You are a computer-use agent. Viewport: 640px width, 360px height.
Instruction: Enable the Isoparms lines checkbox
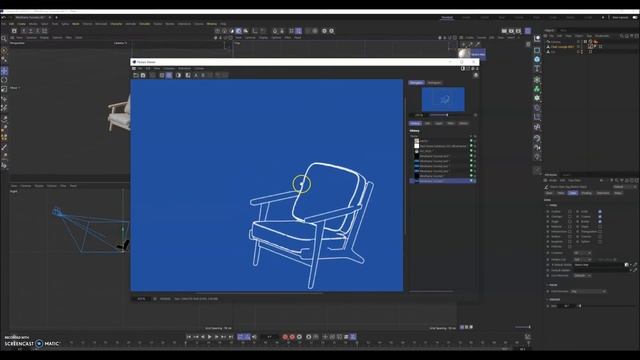tap(570, 242)
